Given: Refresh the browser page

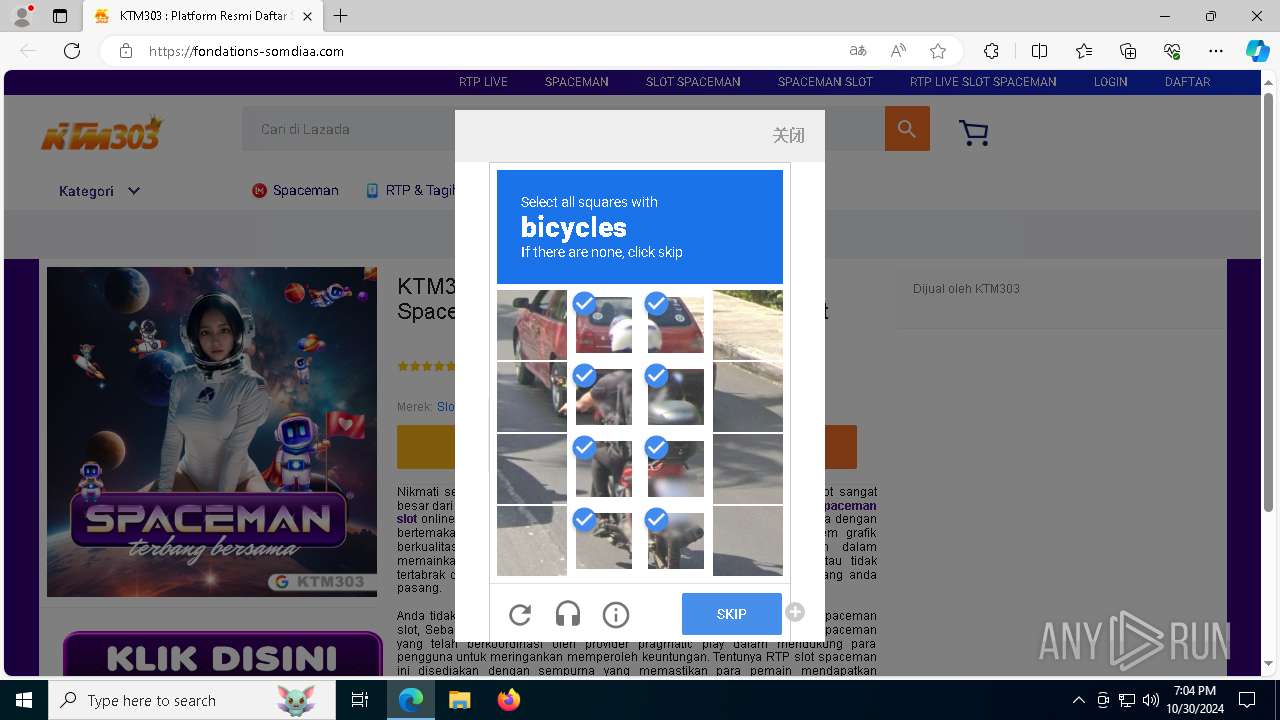Looking at the screenshot, I should [72, 51].
